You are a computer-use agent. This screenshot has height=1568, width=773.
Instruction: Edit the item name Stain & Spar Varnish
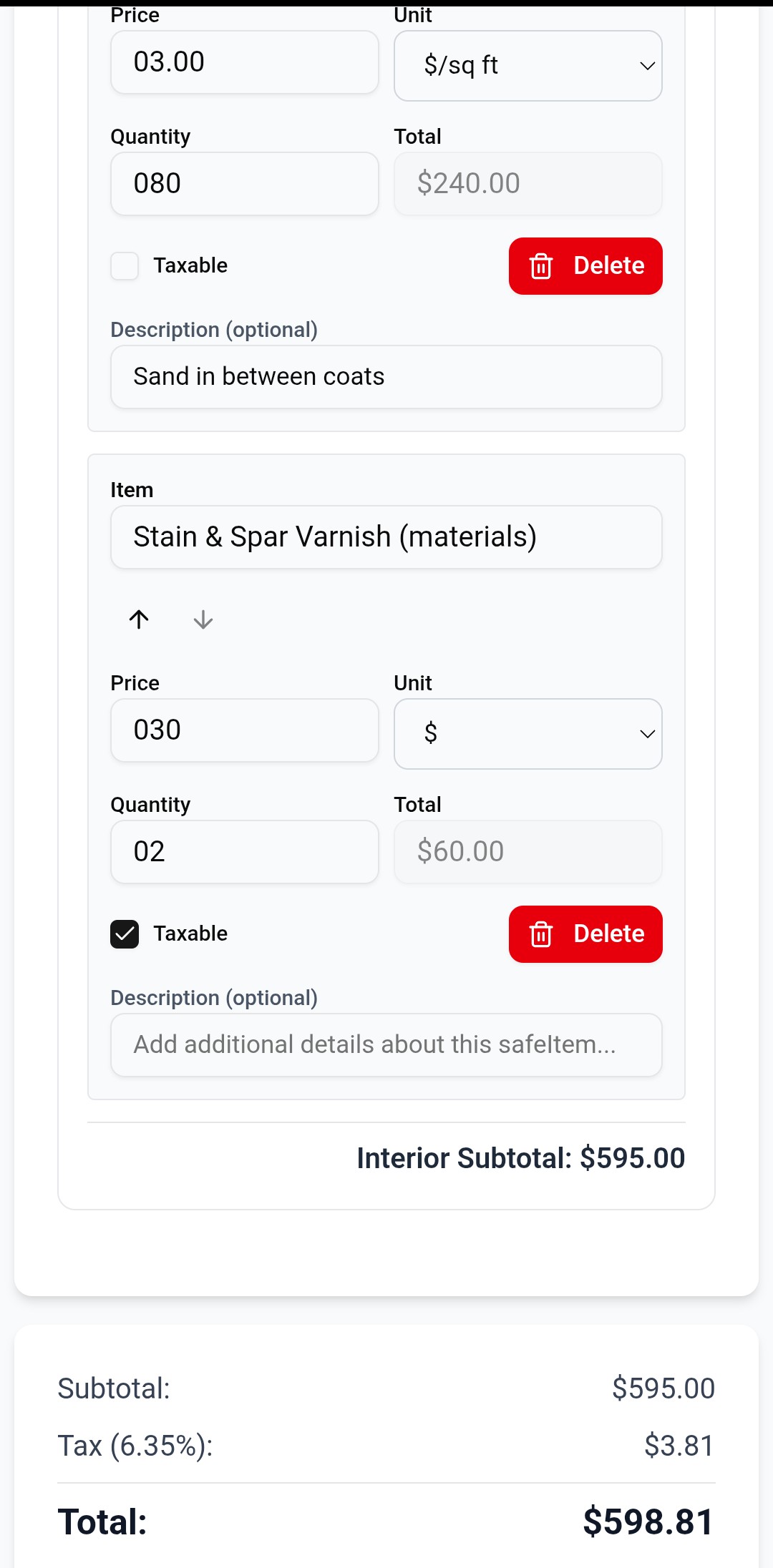(x=386, y=536)
